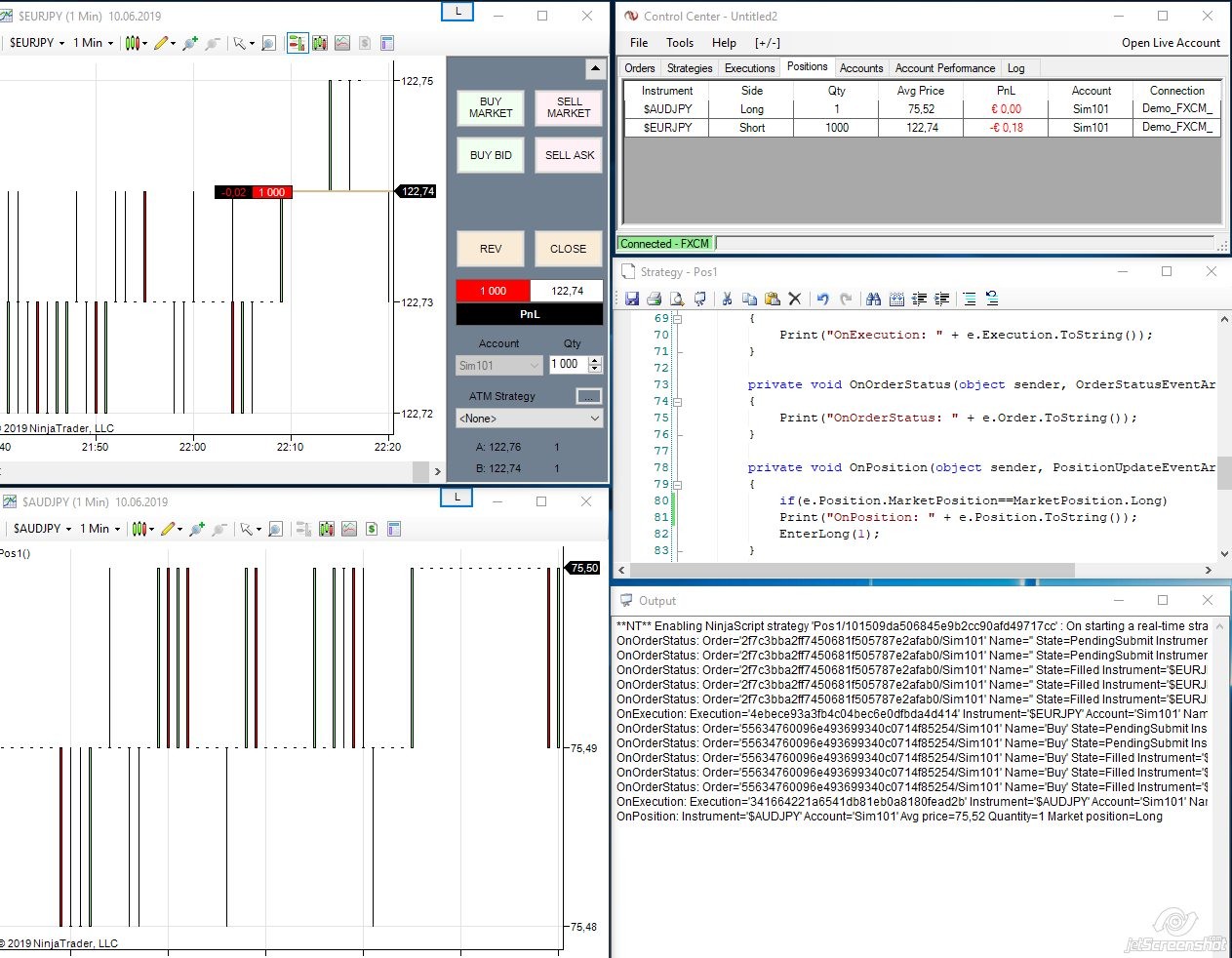Click Print Preview icon in Strategy editor
The height and width of the screenshot is (958, 1232).
[x=677, y=299]
